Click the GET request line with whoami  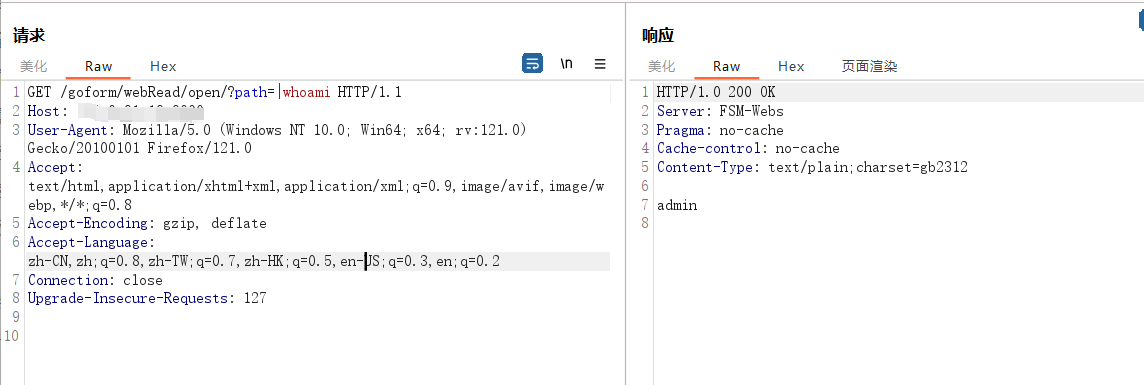click(214, 93)
